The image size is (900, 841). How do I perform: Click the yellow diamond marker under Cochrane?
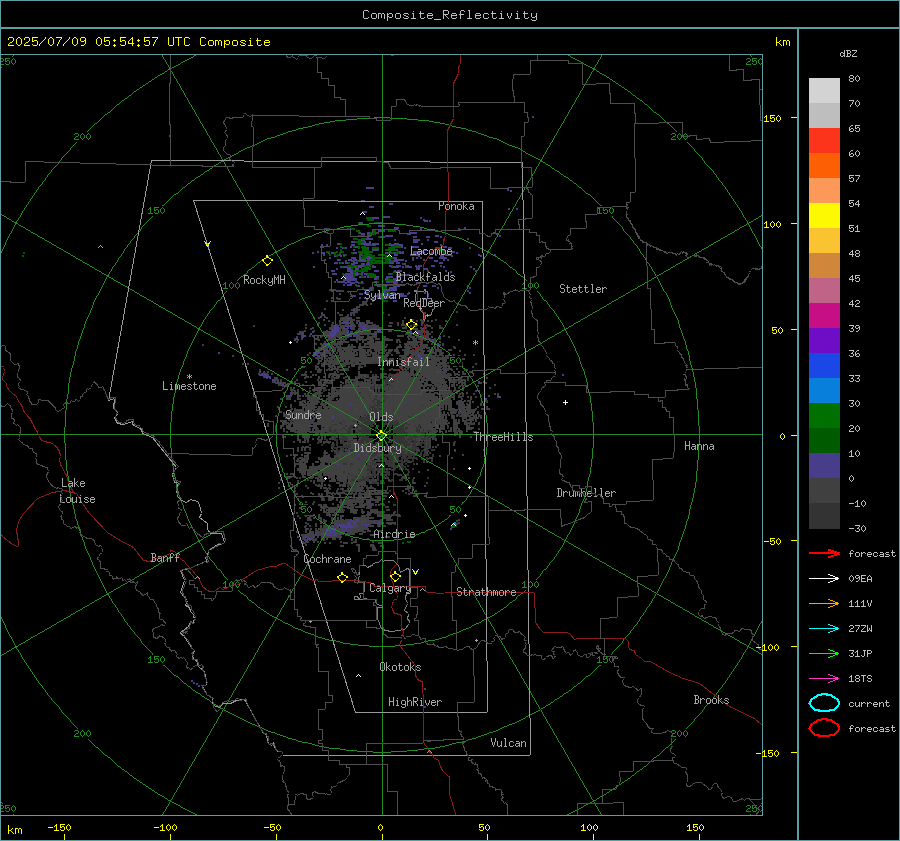pyautogui.click(x=342, y=577)
